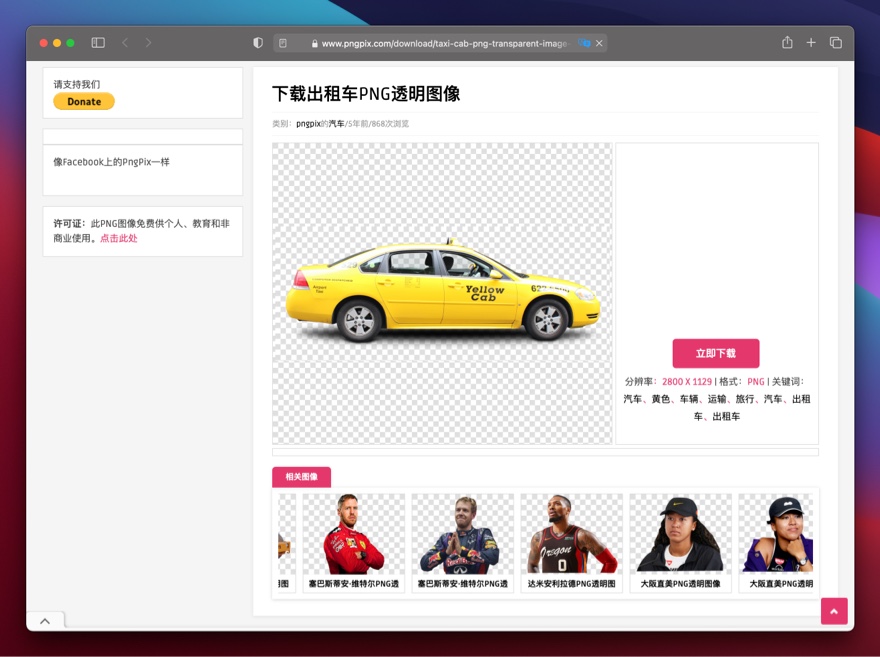Expand the bottom-left chevron tab

45,621
